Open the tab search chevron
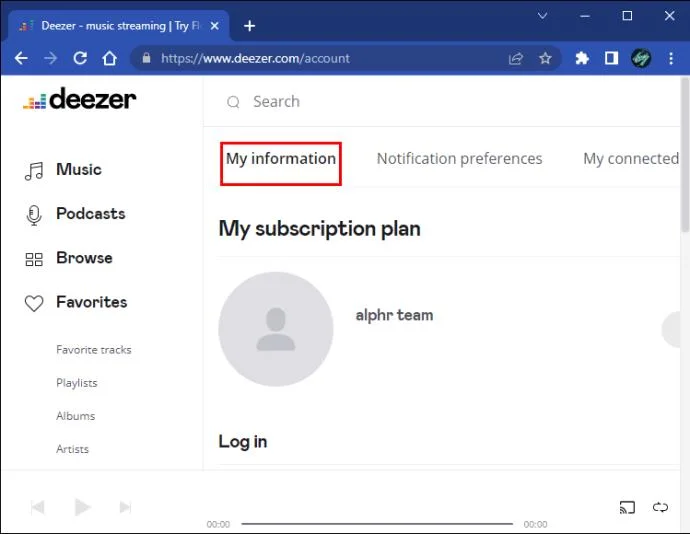The image size is (690, 534). pyautogui.click(x=543, y=16)
